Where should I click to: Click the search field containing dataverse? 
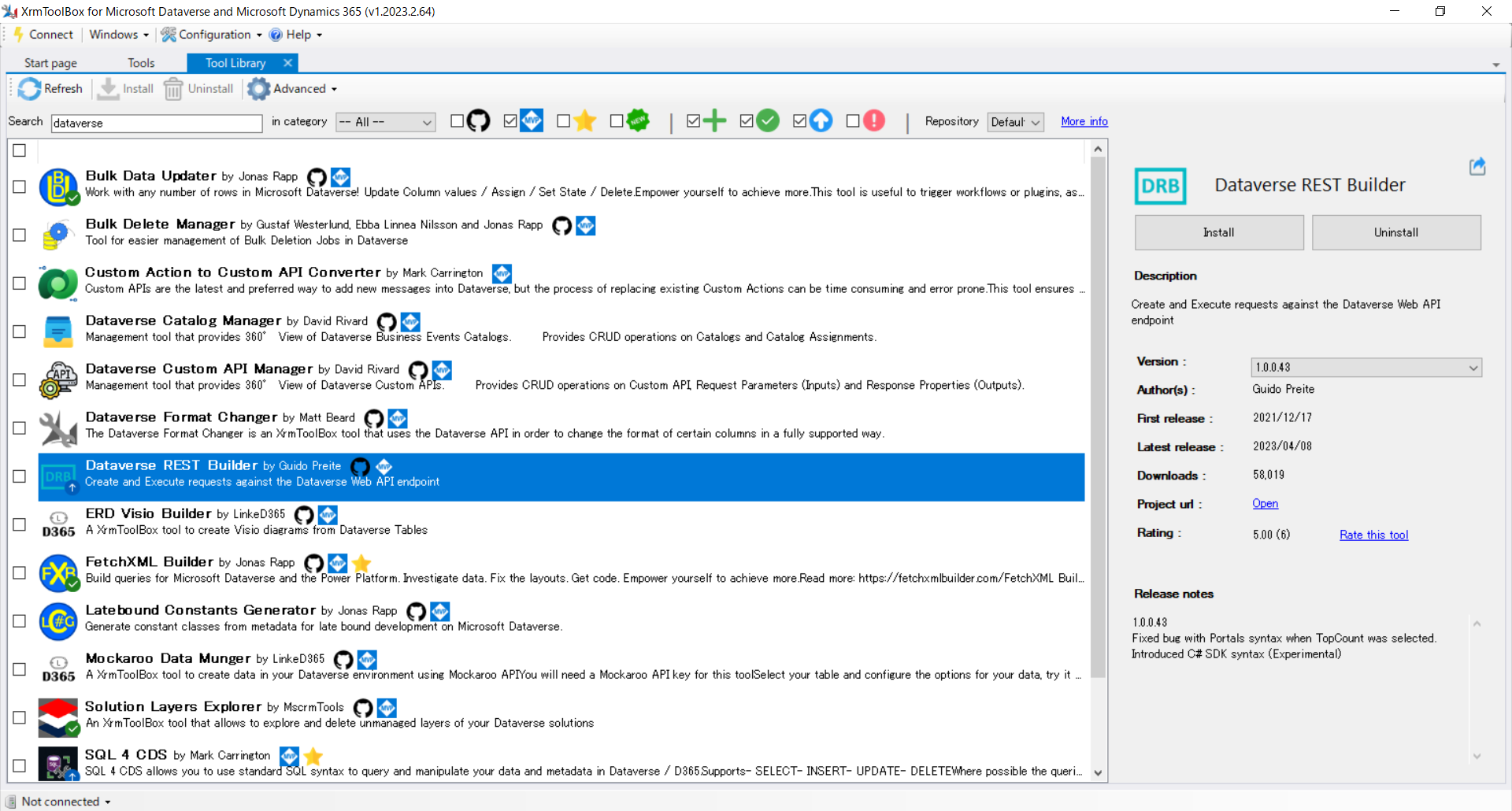click(x=157, y=123)
